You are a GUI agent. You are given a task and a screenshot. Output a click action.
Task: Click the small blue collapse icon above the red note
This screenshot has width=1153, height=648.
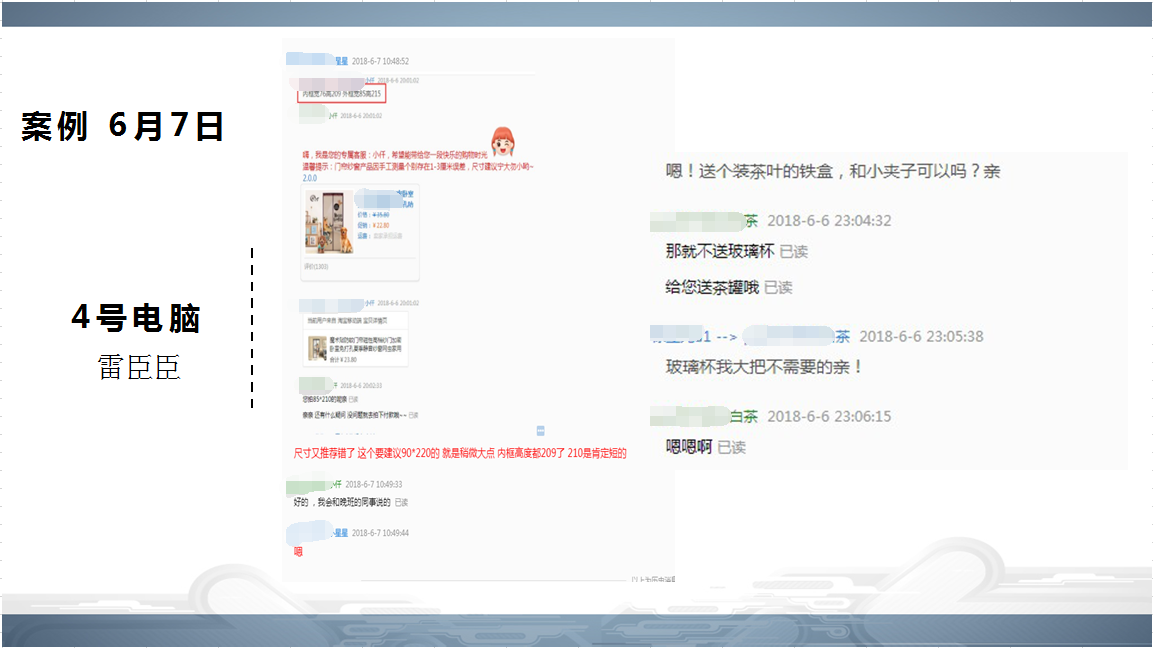click(540, 430)
